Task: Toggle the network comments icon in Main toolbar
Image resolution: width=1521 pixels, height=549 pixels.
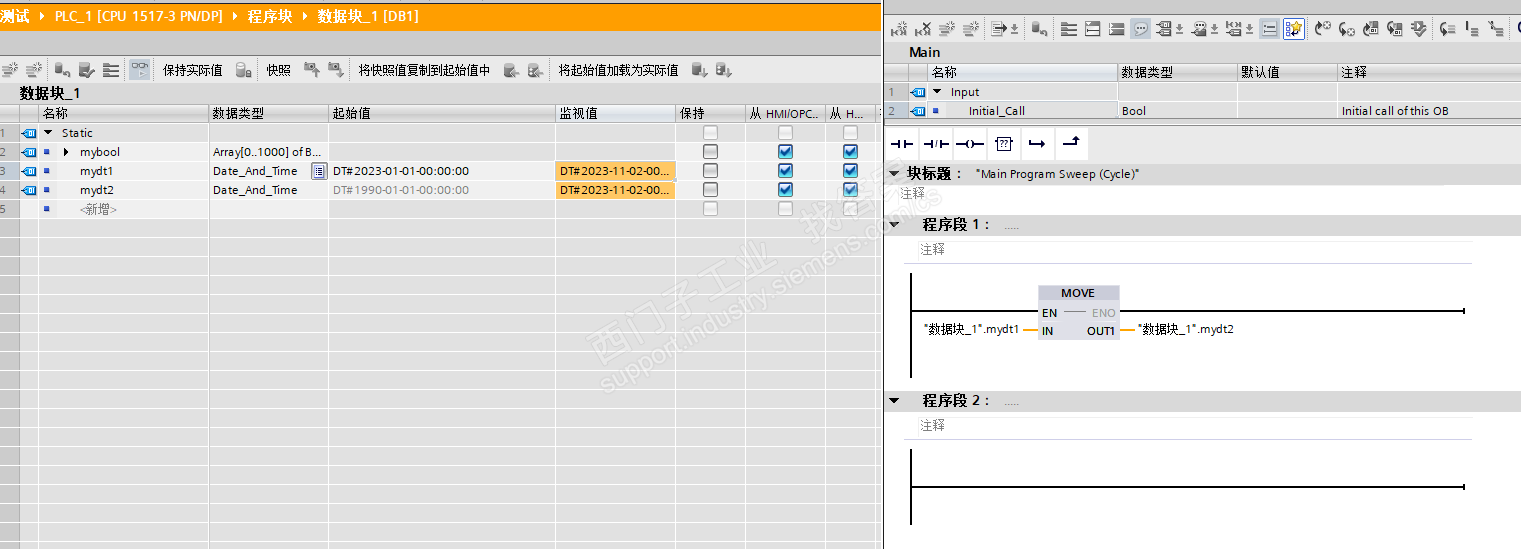Action: 1269,29
